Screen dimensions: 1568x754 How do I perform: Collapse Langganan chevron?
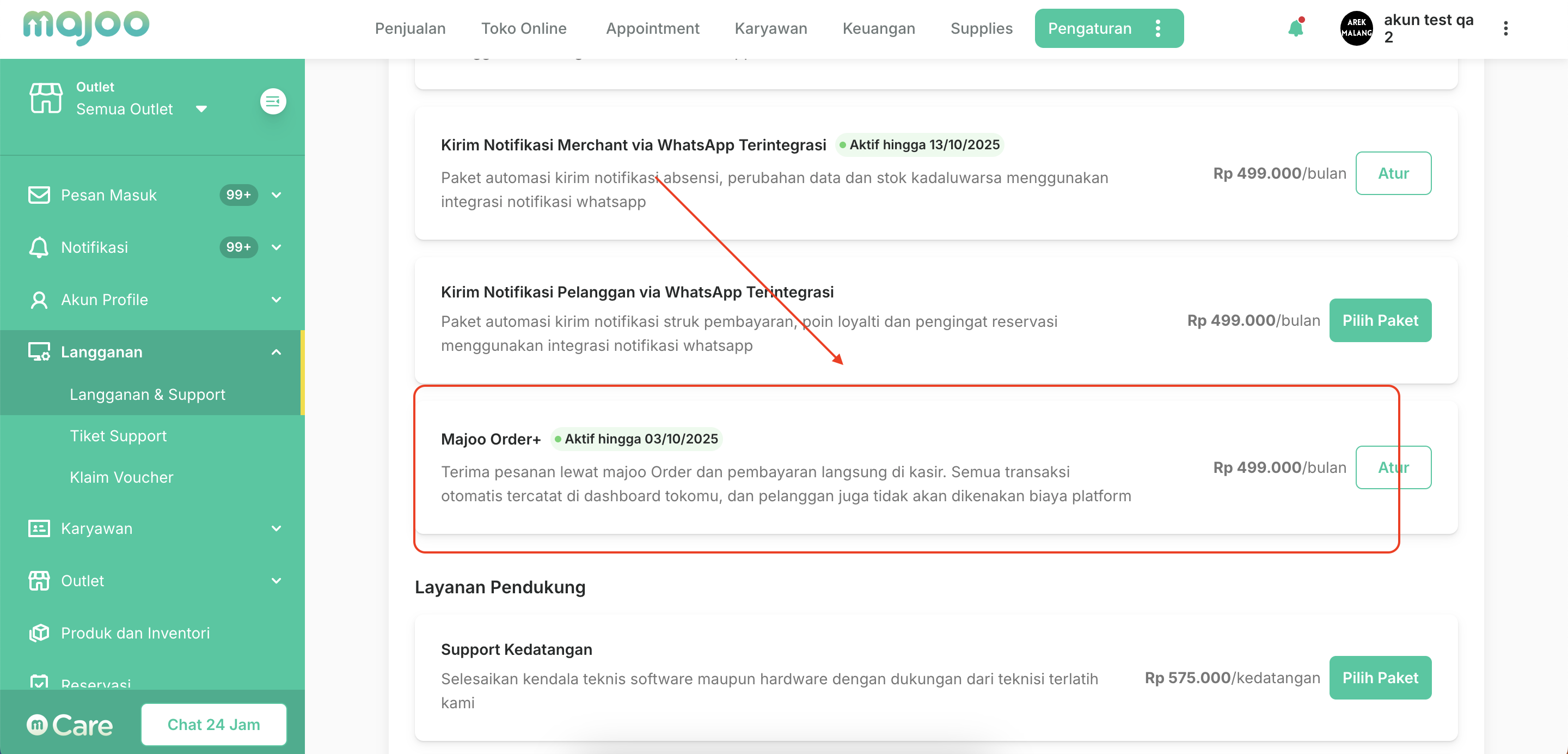[277, 352]
